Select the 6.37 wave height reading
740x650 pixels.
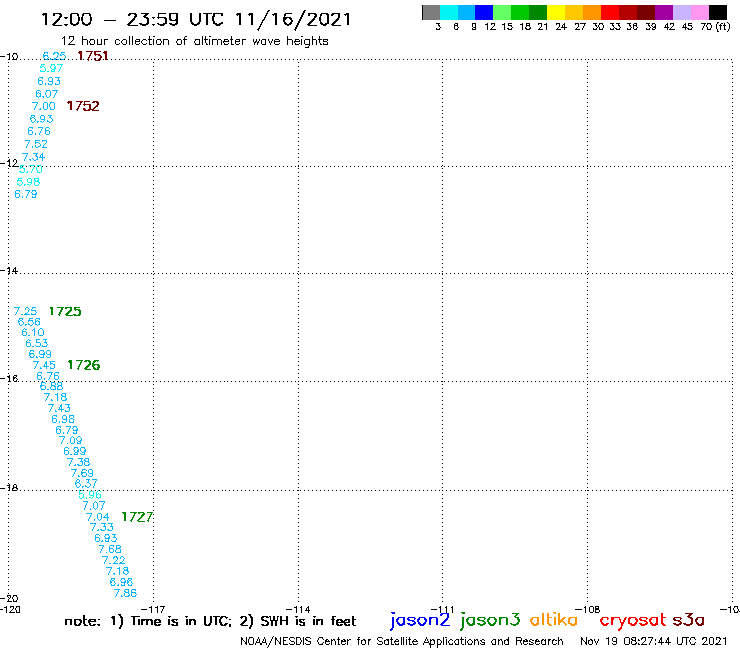(86, 483)
